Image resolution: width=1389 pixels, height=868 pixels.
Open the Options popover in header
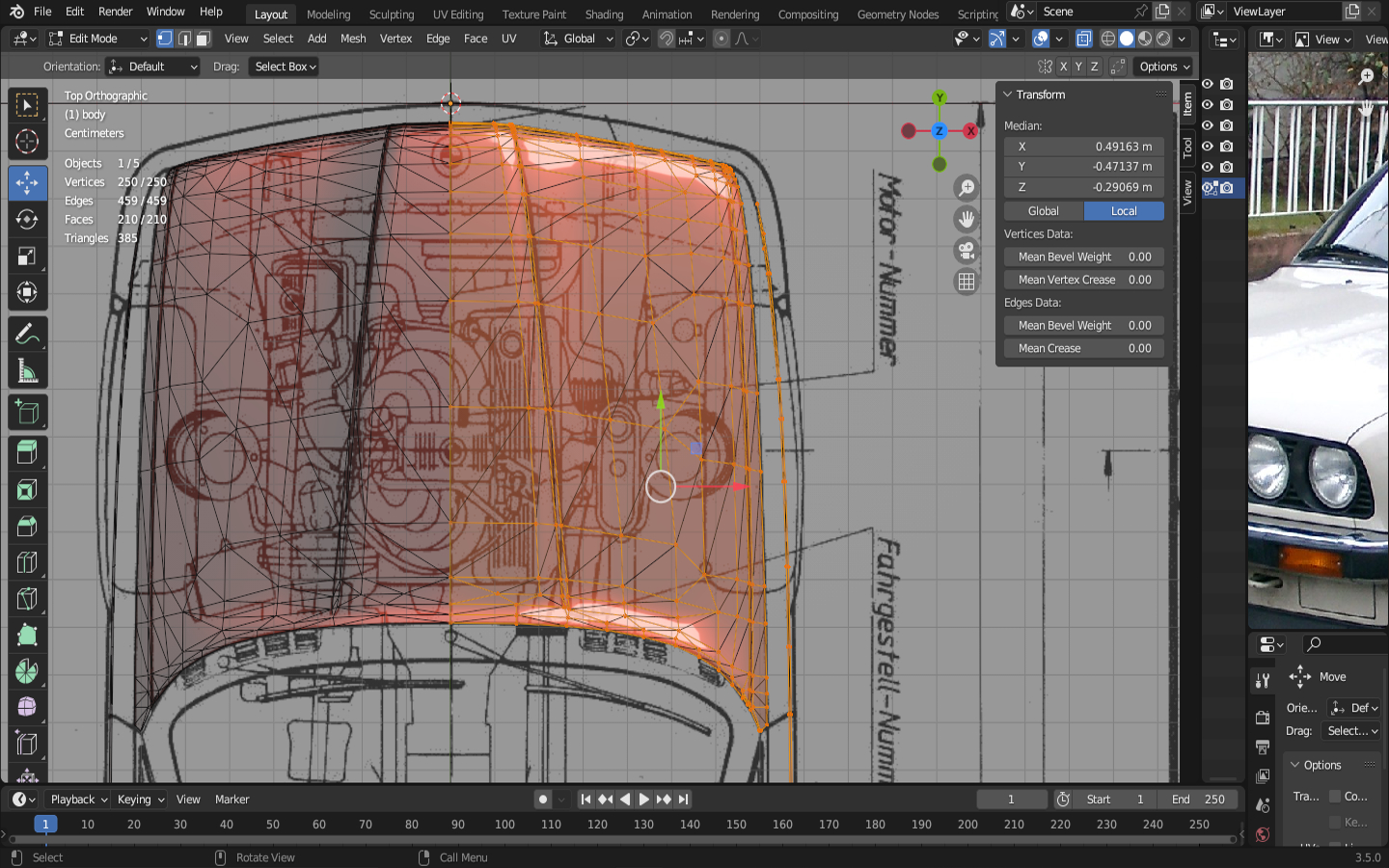[1163, 67]
